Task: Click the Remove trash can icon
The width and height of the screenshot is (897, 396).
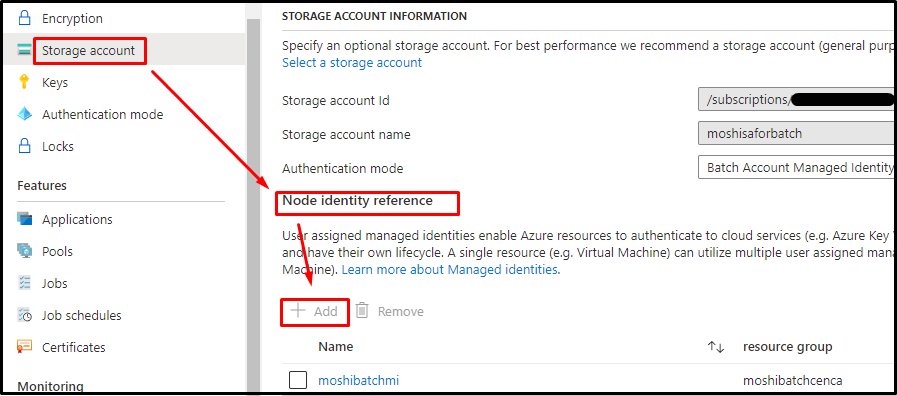Action: point(362,311)
